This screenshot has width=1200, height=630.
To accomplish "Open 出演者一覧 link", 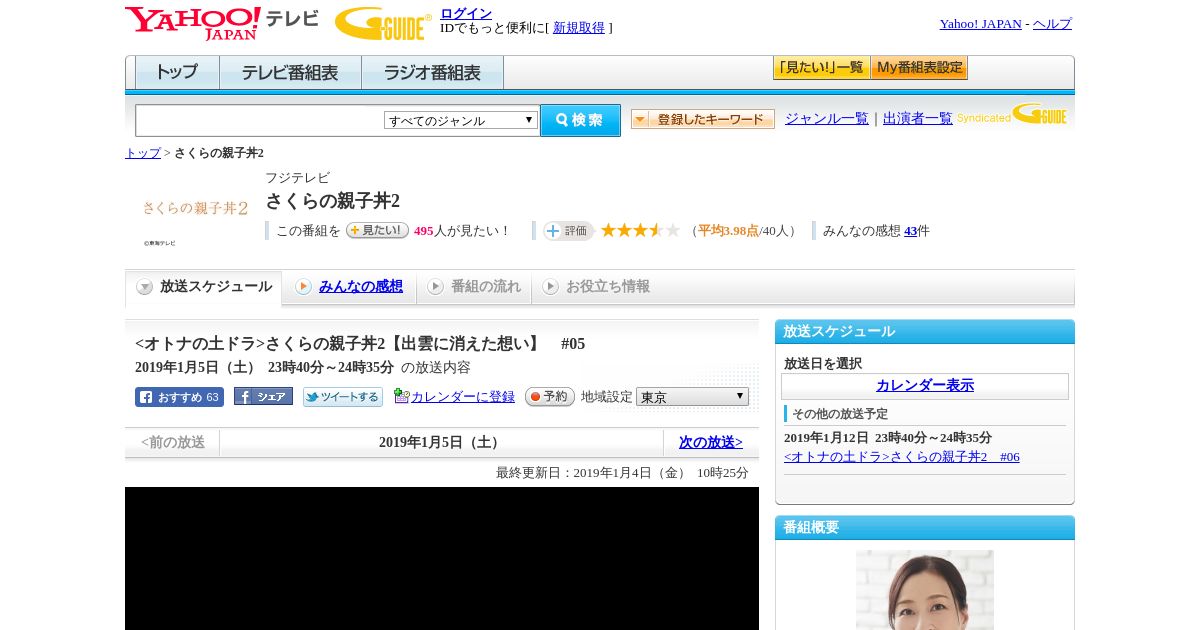I will coord(918,118).
